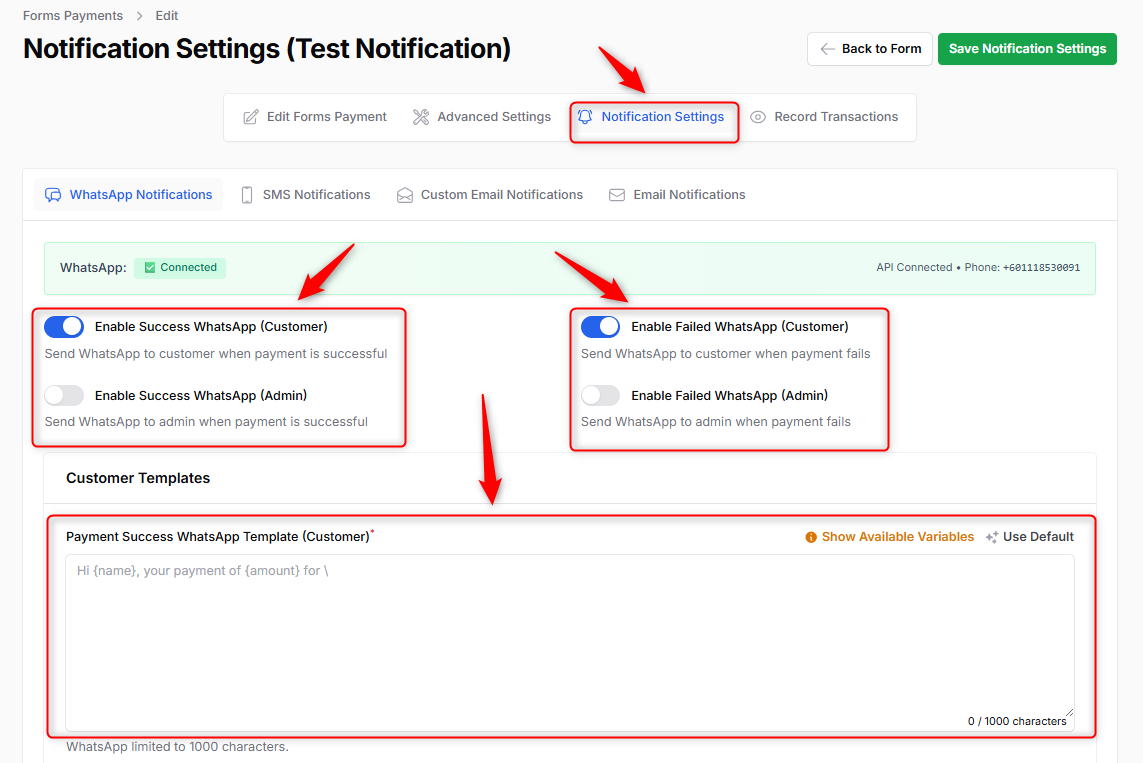Screen dimensions: 1143x763
Task: Click the envelope icon beside Email Notifications
Action: [617, 195]
